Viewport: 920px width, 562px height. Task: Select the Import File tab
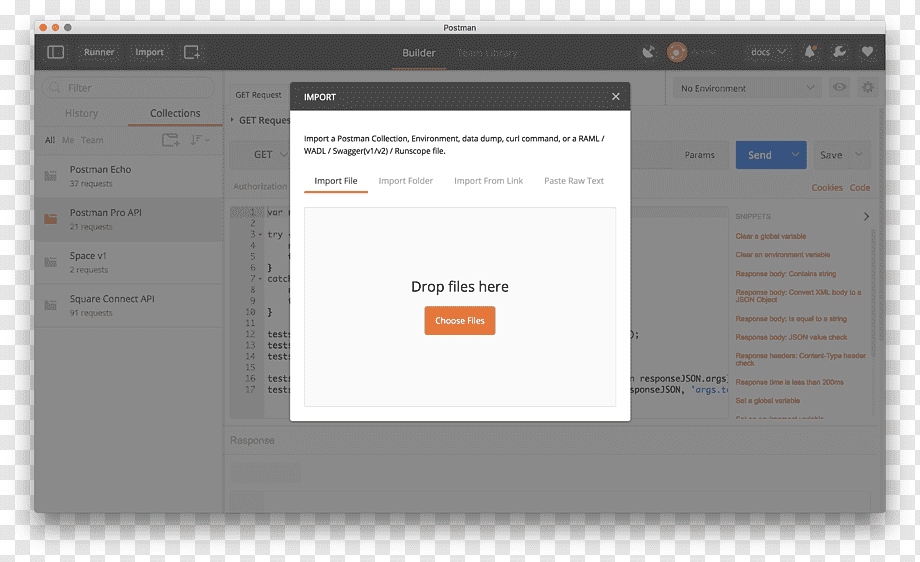tap(336, 181)
